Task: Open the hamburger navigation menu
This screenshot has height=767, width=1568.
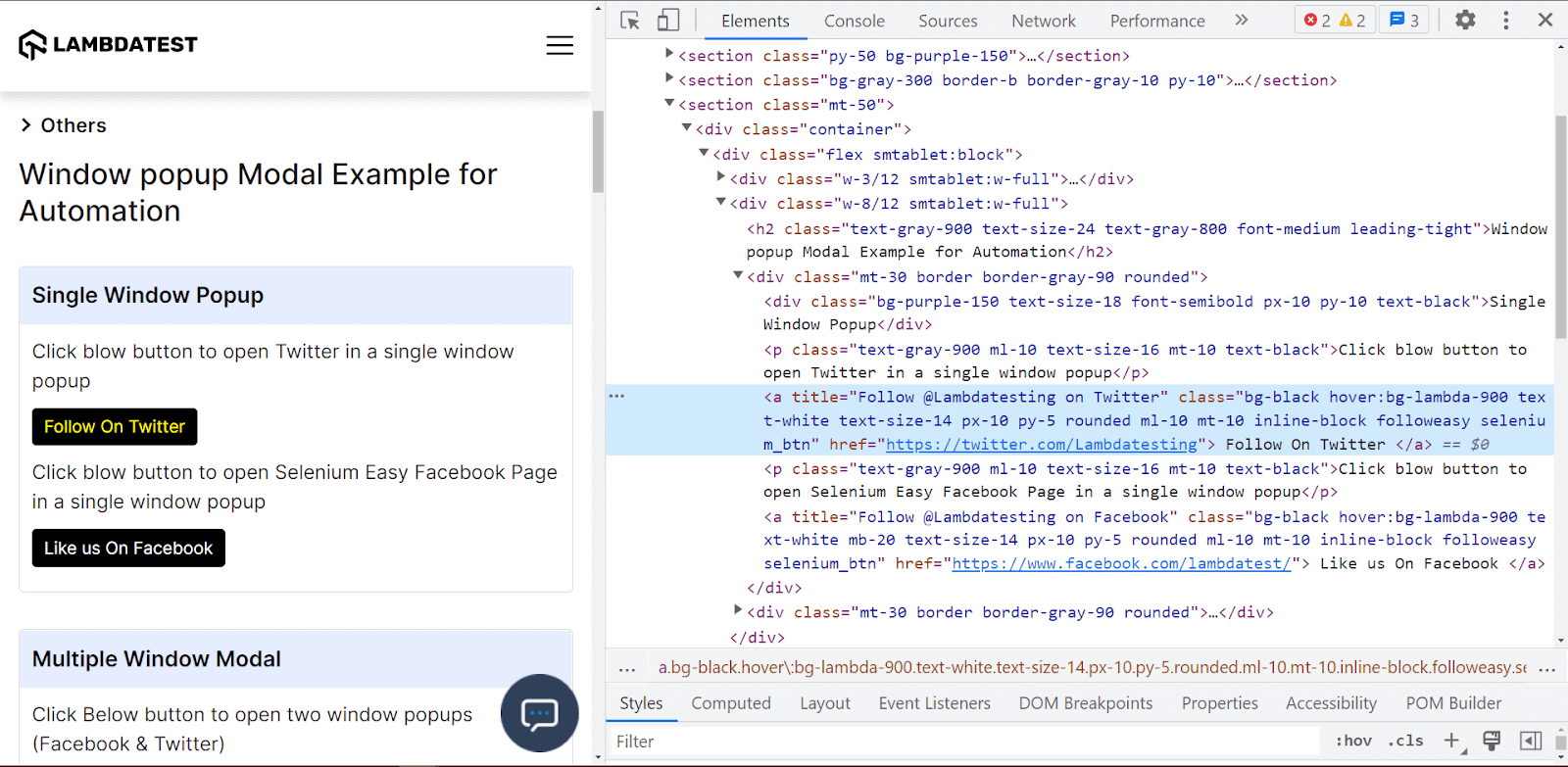Action: click(560, 45)
